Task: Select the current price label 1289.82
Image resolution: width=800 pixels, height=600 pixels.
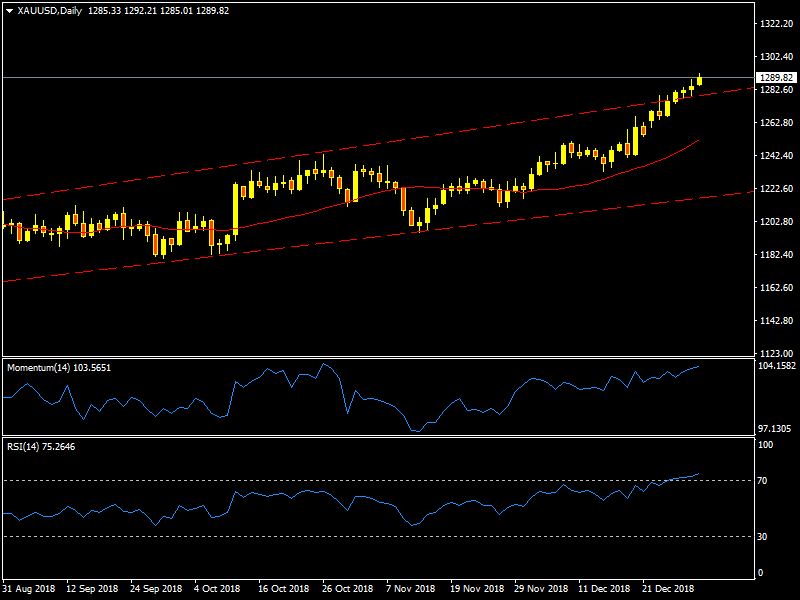Action: pos(776,78)
